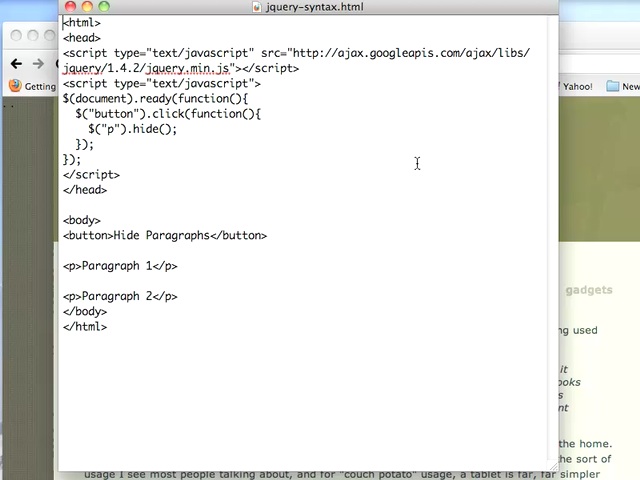Click the '$("p").hide();' line

tap(133, 129)
